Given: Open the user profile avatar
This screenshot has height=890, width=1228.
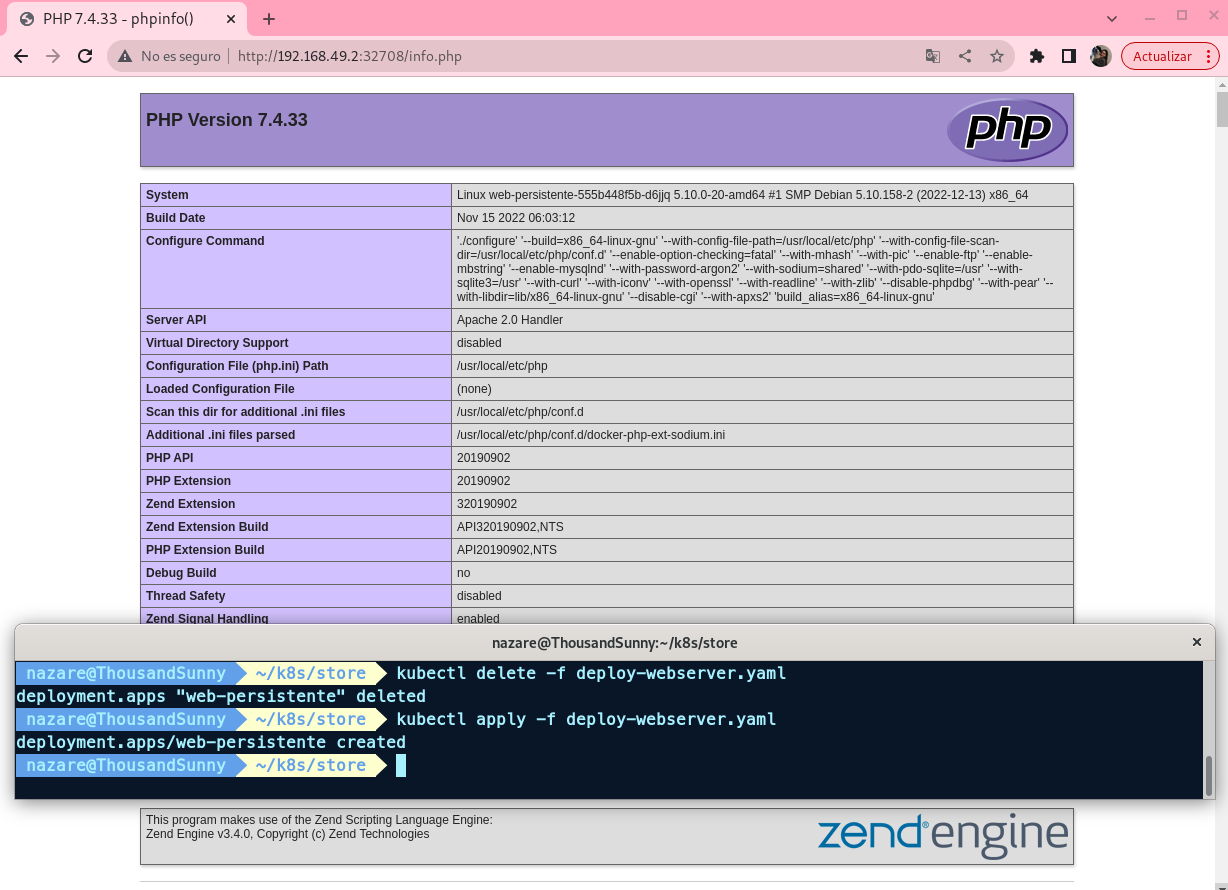Looking at the screenshot, I should (1100, 56).
